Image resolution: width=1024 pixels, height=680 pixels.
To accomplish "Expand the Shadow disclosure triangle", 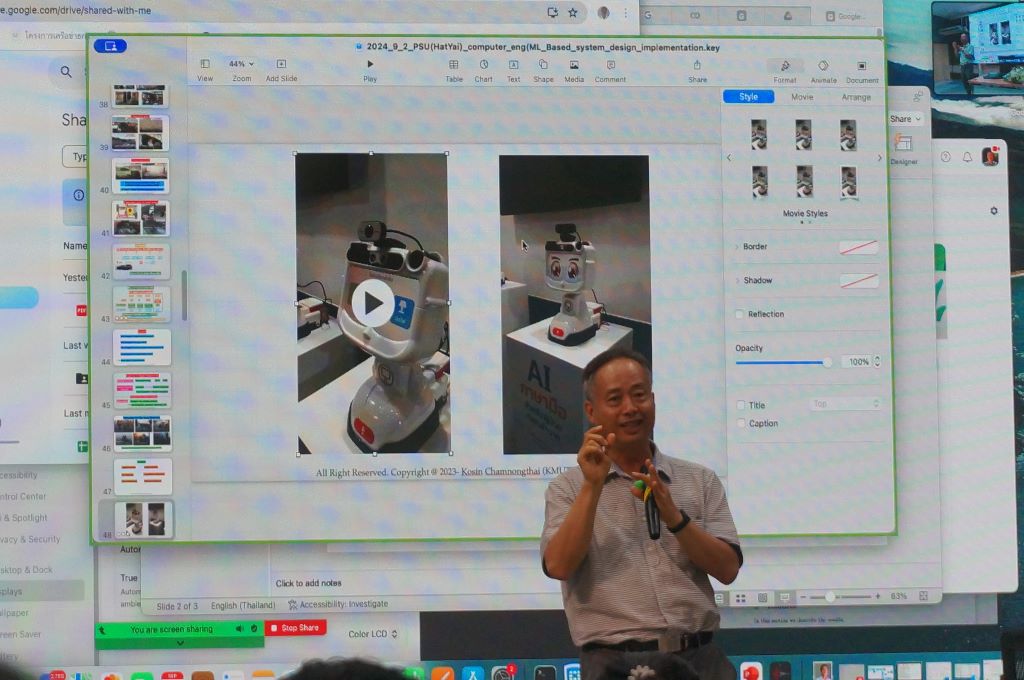I will 737,281.
